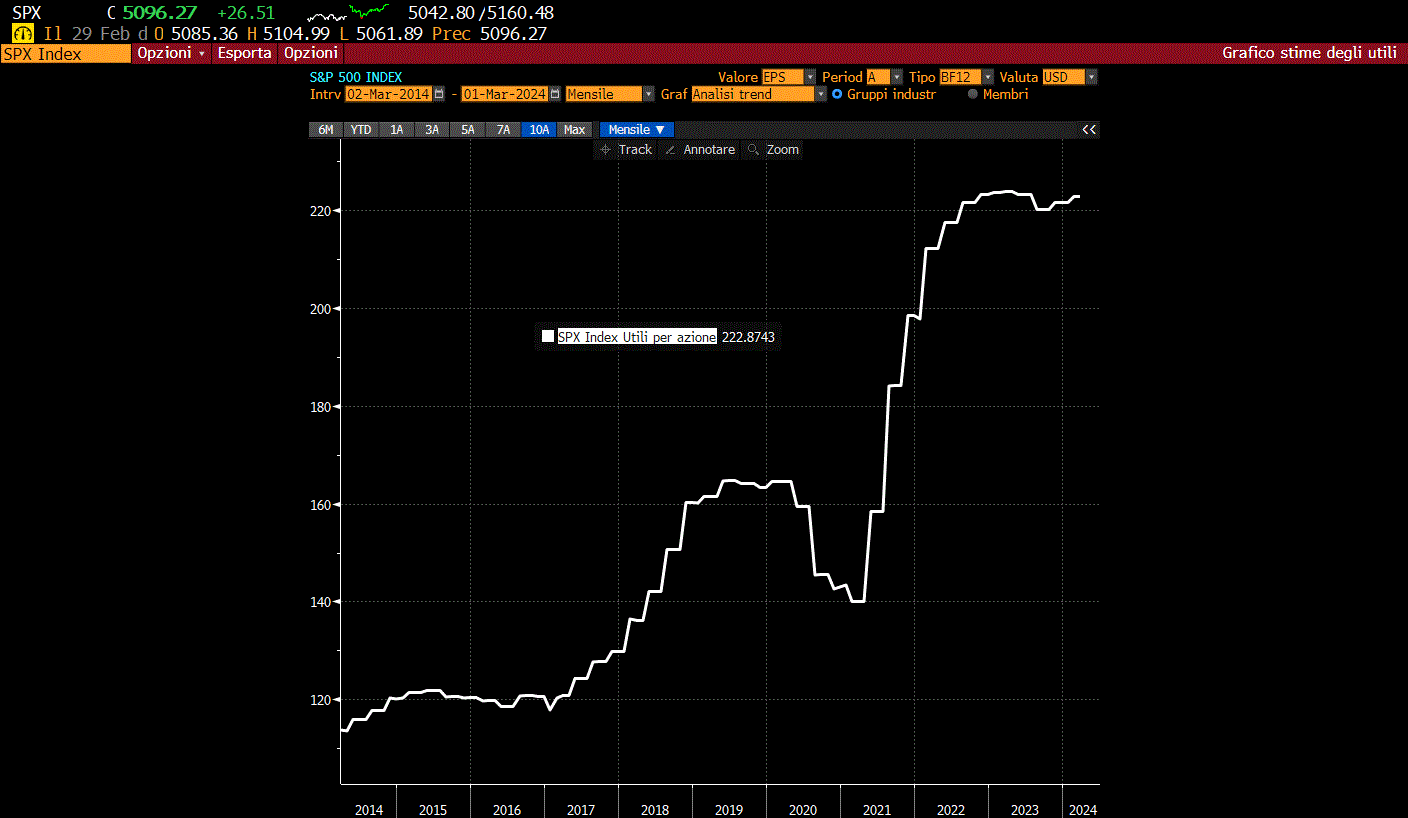Screen dimensions: 1408x818
Task: Click the 120 y-axis label
Action: pyautogui.click(x=320, y=700)
